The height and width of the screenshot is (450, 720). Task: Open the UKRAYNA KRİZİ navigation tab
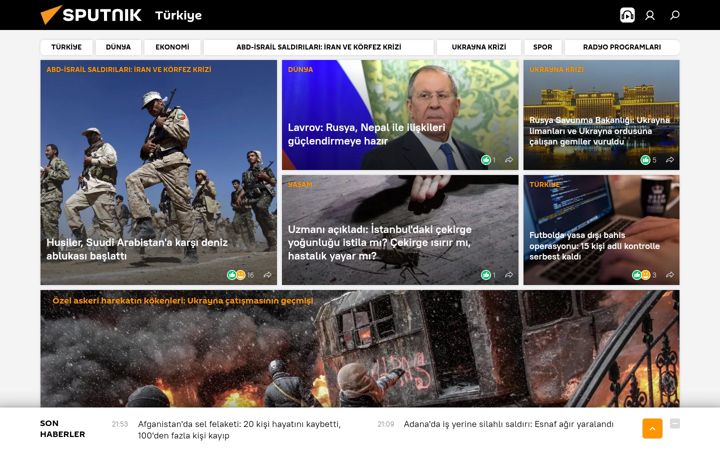[479, 47]
